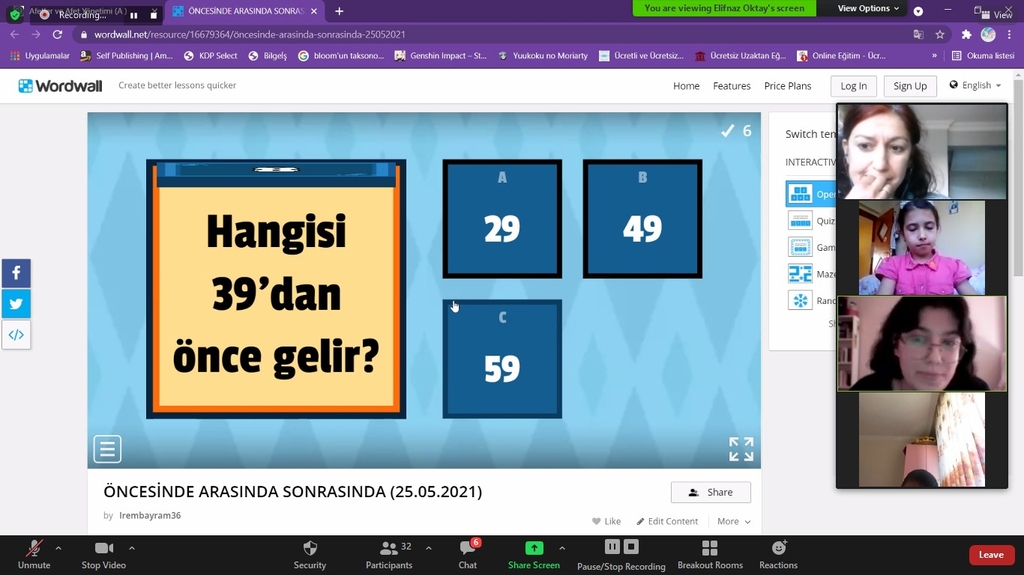The height and width of the screenshot is (575, 1024).
Task: Open the Okuma listesi reading list
Action: pos(983,56)
